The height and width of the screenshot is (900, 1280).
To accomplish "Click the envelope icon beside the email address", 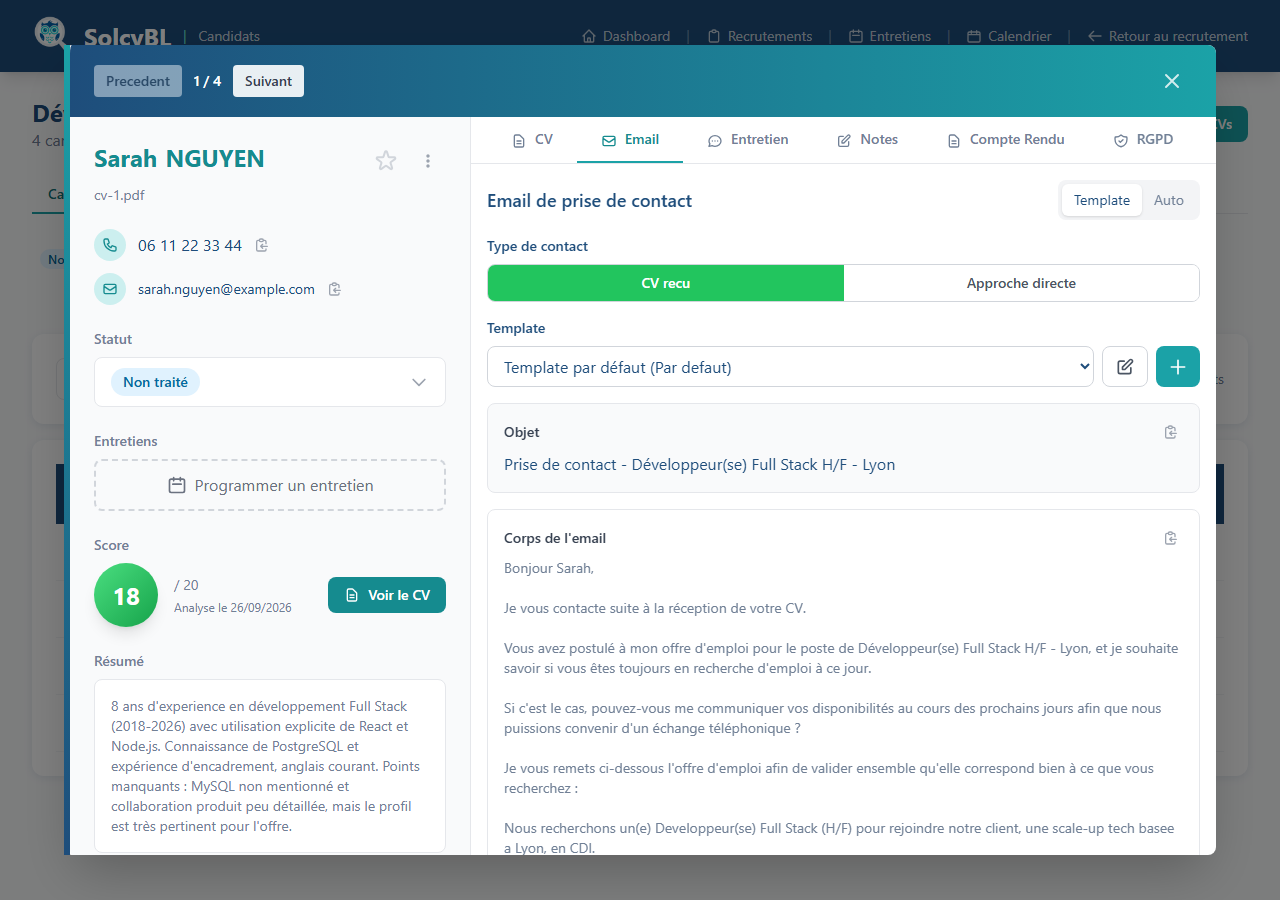I will 110,289.
